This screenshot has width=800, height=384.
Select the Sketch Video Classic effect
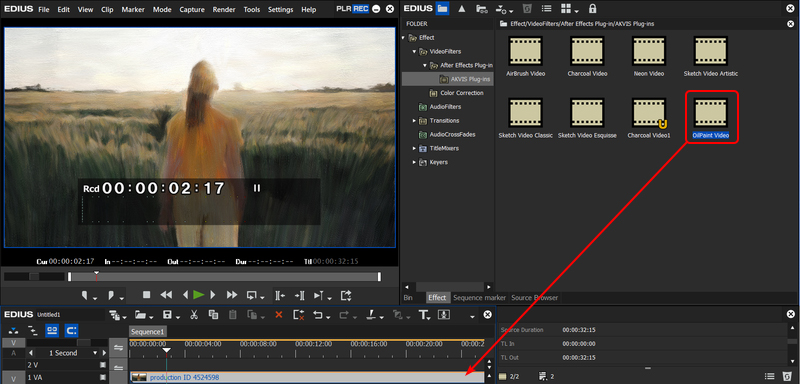[526, 118]
